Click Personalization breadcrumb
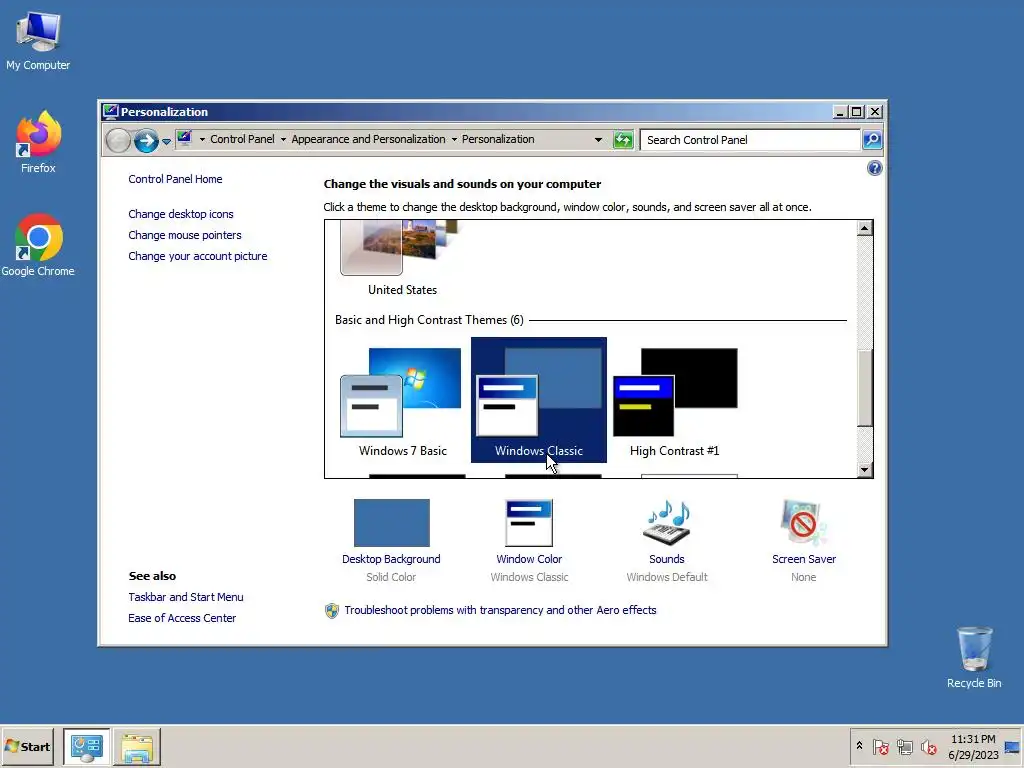1024x768 pixels. pyautogui.click(x=498, y=139)
